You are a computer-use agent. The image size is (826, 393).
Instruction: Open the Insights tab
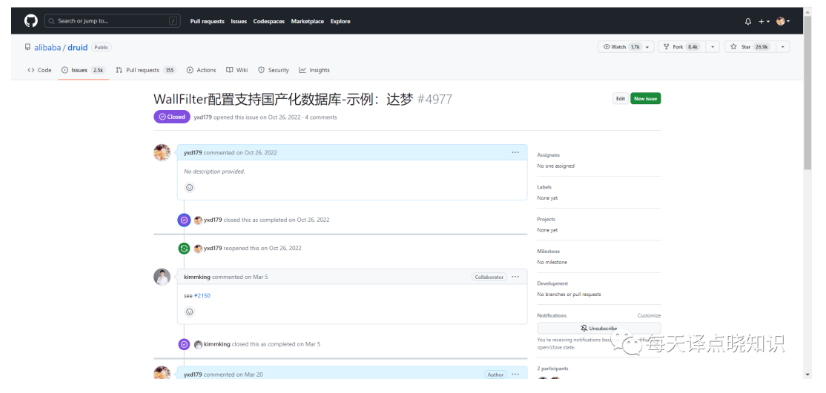click(x=314, y=70)
